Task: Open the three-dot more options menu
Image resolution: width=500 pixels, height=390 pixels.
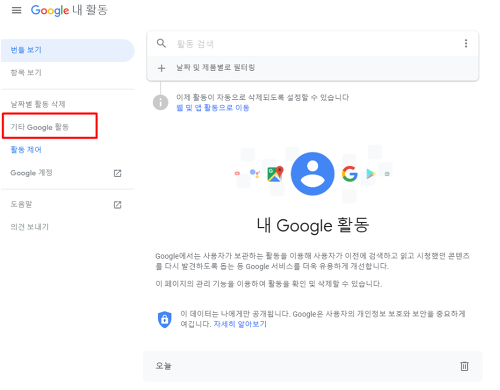Action: point(466,43)
